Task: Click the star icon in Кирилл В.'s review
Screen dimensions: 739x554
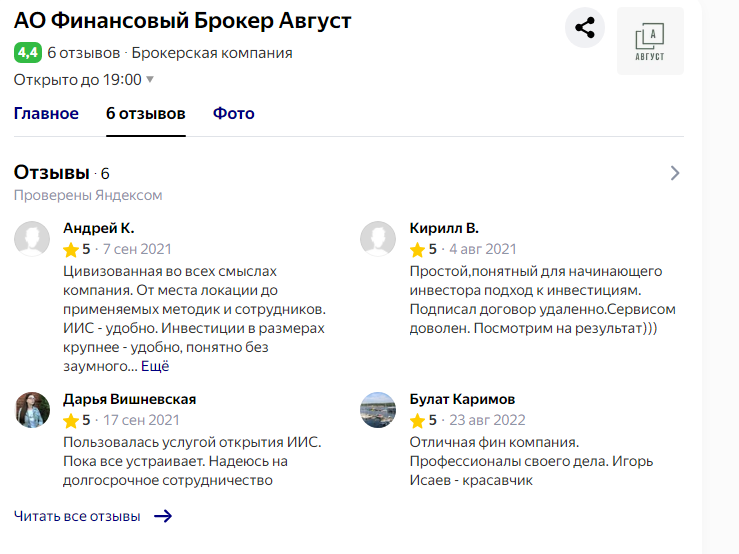Action: click(418, 249)
